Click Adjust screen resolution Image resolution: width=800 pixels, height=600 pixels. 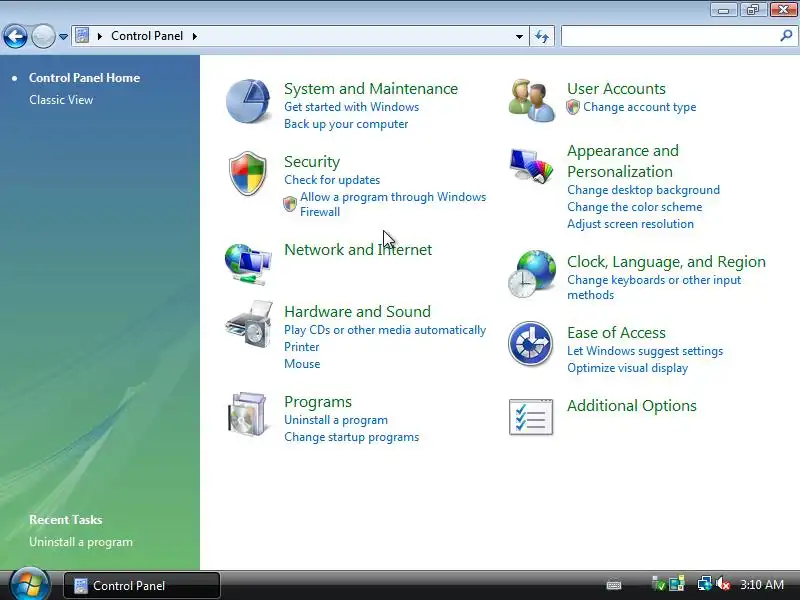(631, 224)
